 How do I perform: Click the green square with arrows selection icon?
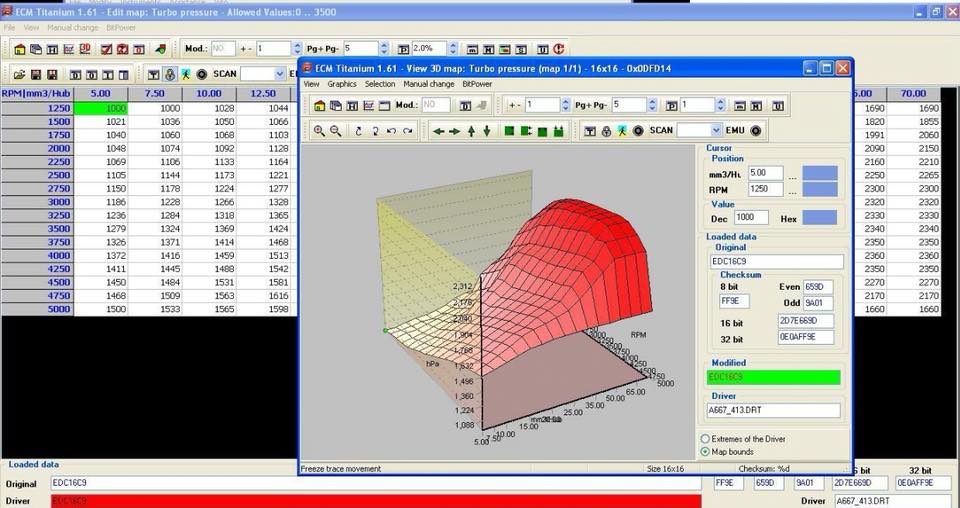coord(525,130)
